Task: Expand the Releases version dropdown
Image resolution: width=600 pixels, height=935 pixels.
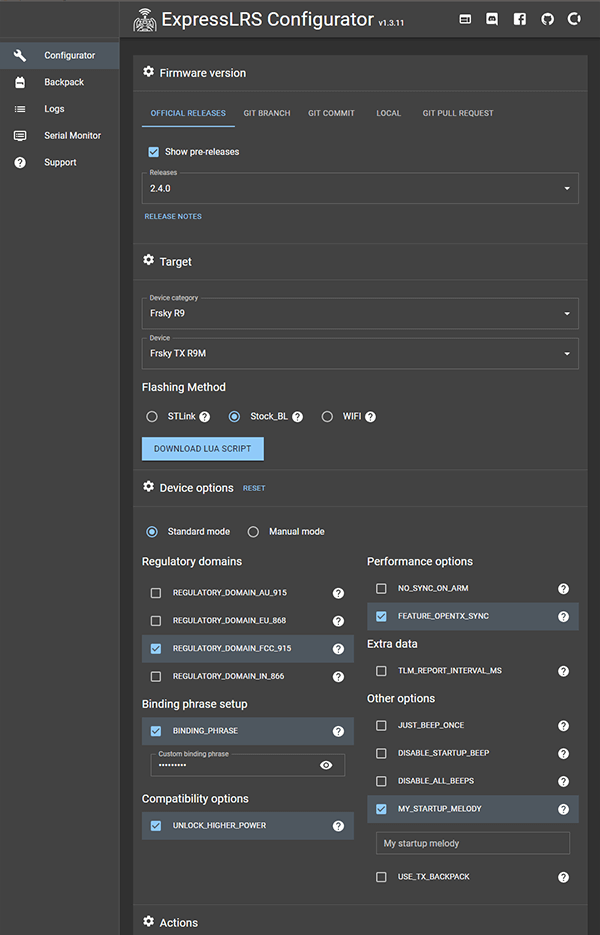Action: coord(360,188)
